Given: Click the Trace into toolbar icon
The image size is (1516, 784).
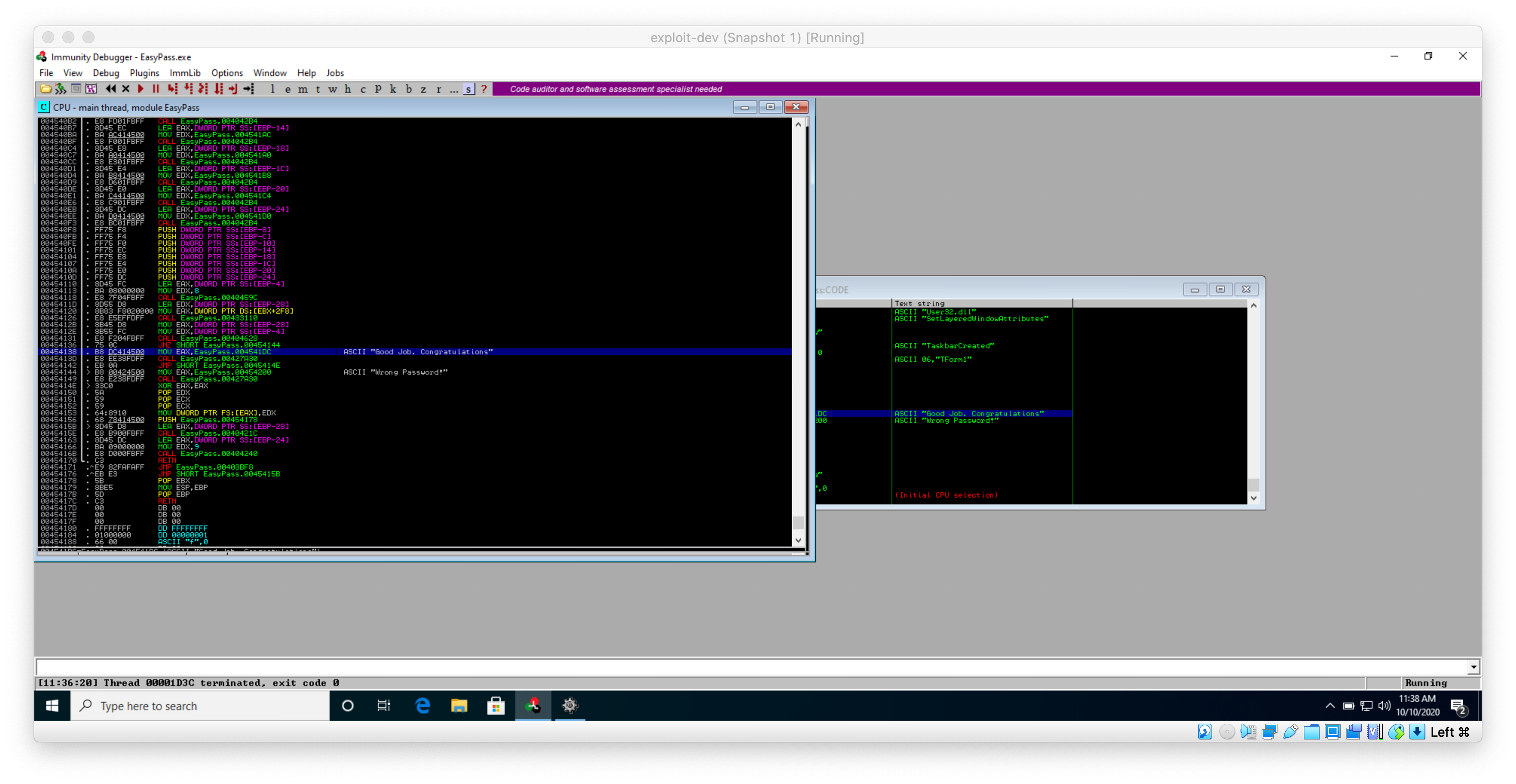Looking at the screenshot, I should click(x=203, y=89).
